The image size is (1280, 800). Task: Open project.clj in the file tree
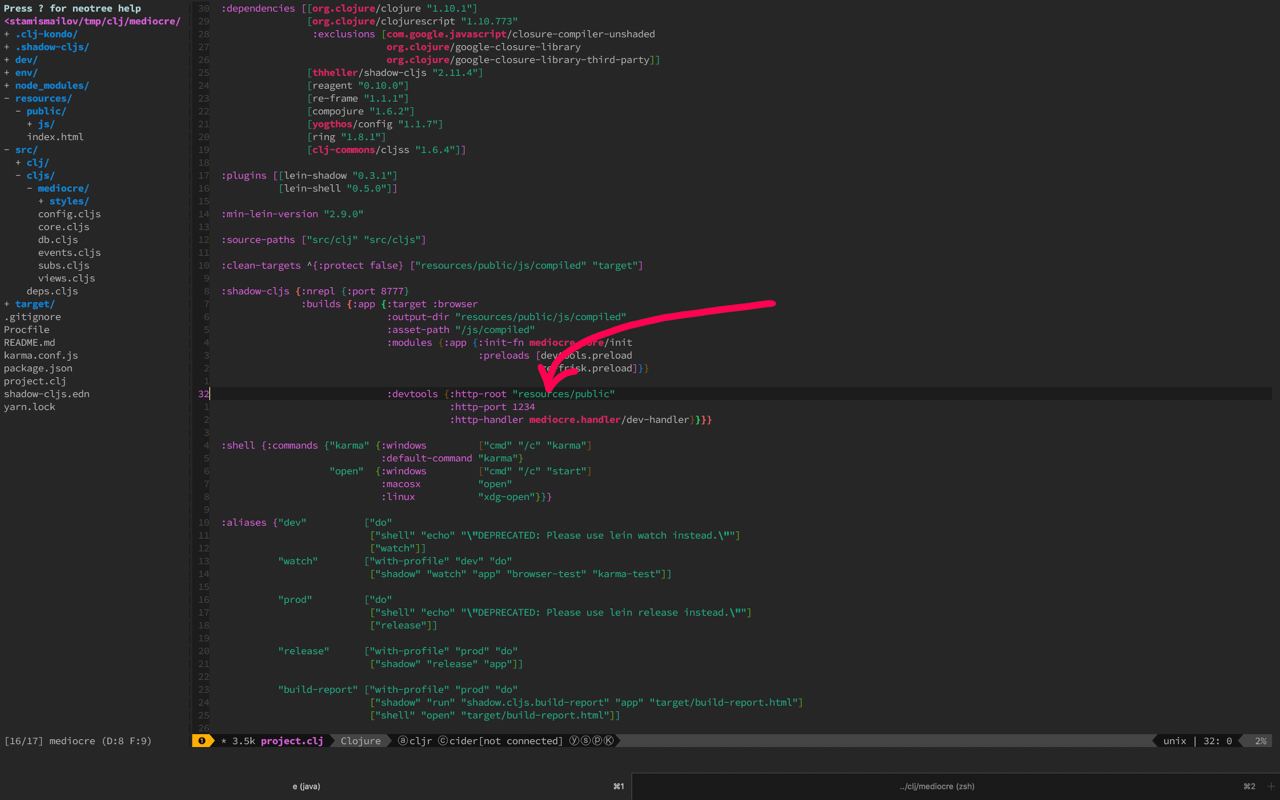coord(35,381)
